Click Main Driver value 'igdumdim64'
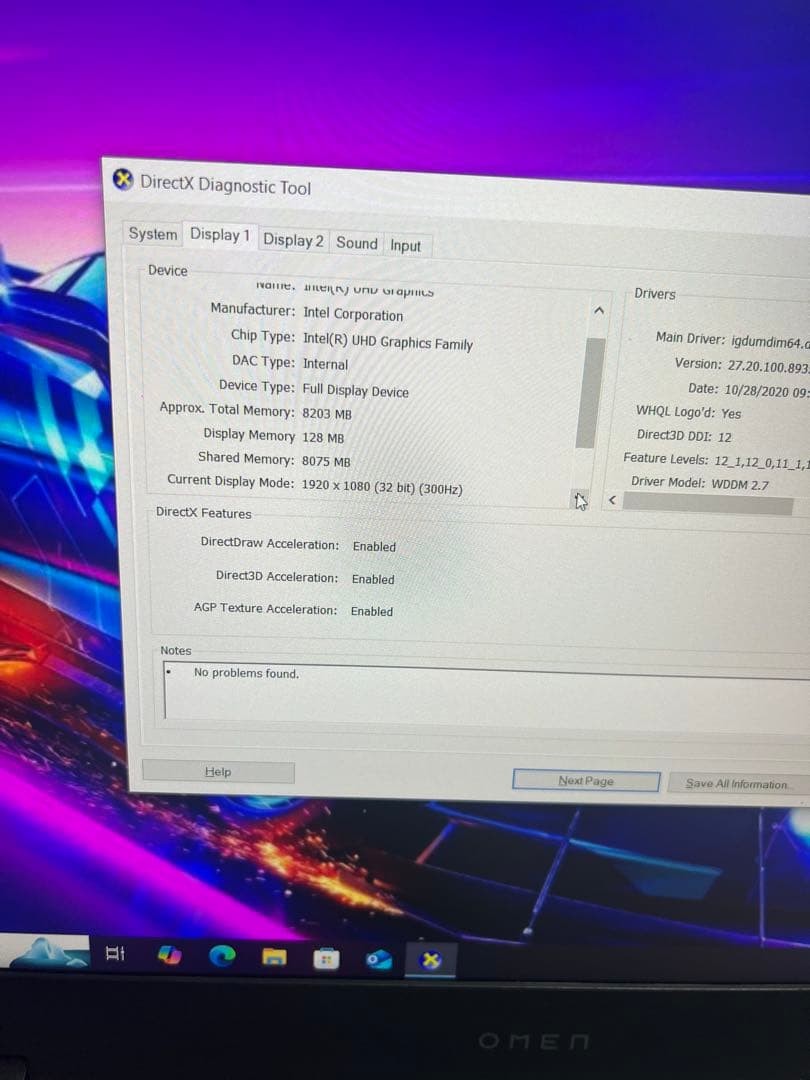This screenshot has height=1080, width=810. click(770, 342)
